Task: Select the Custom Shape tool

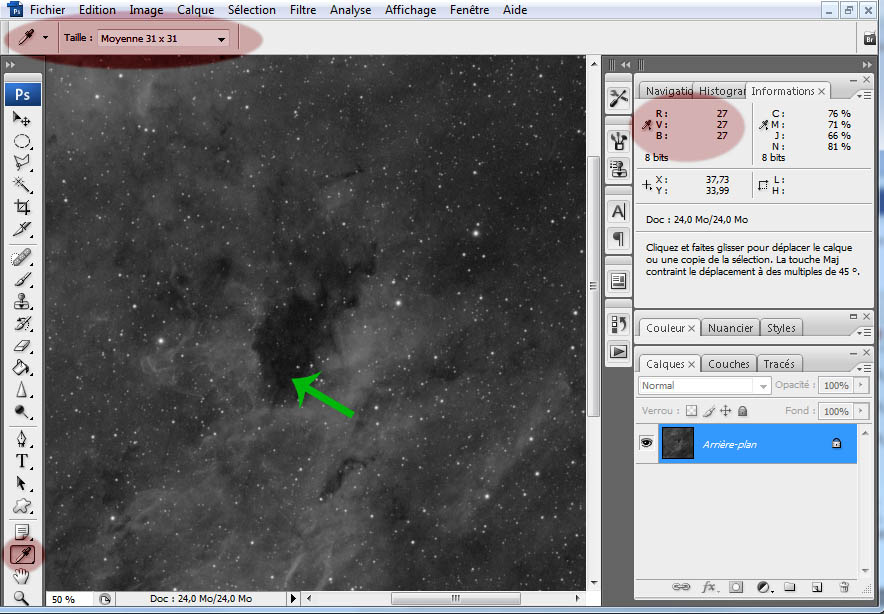Action: tap(22, 506)
